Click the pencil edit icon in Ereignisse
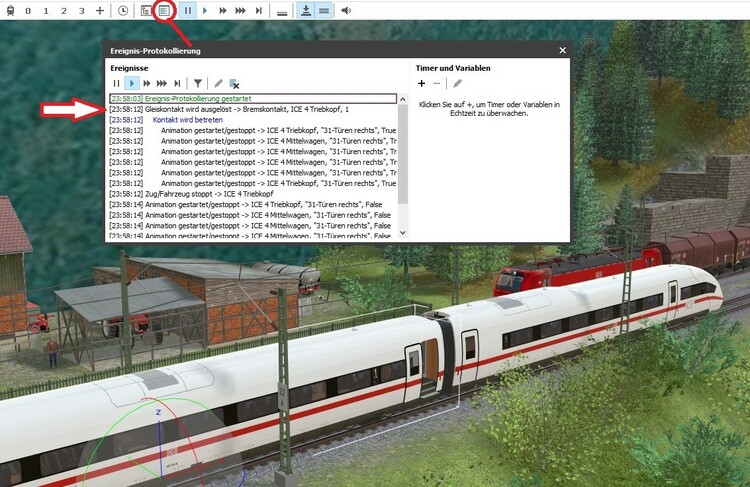This screenshot has width=750, height=487. pyautogui.click(x=218, y=83)
